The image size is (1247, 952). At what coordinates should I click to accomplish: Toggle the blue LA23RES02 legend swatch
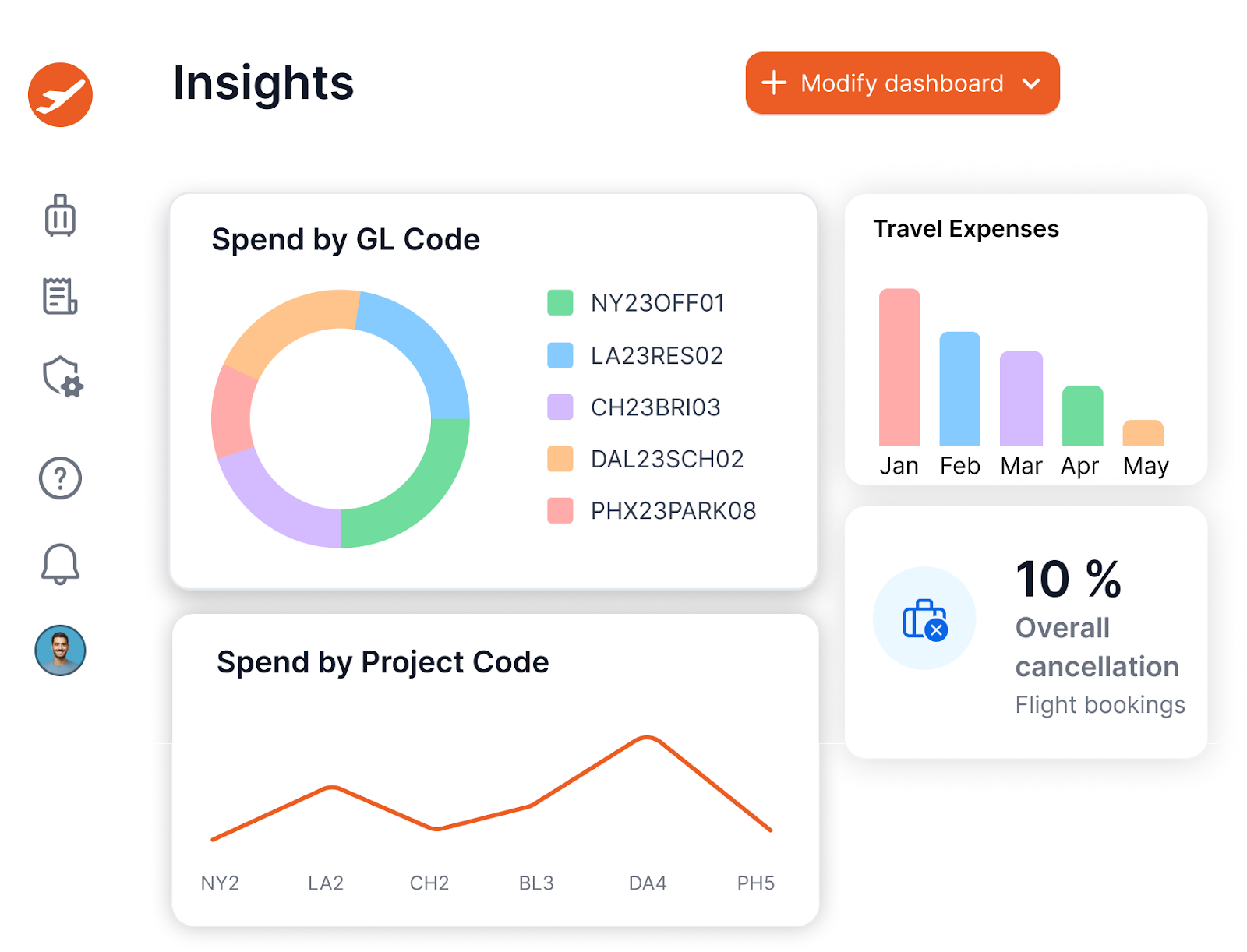tap(560, 355)
